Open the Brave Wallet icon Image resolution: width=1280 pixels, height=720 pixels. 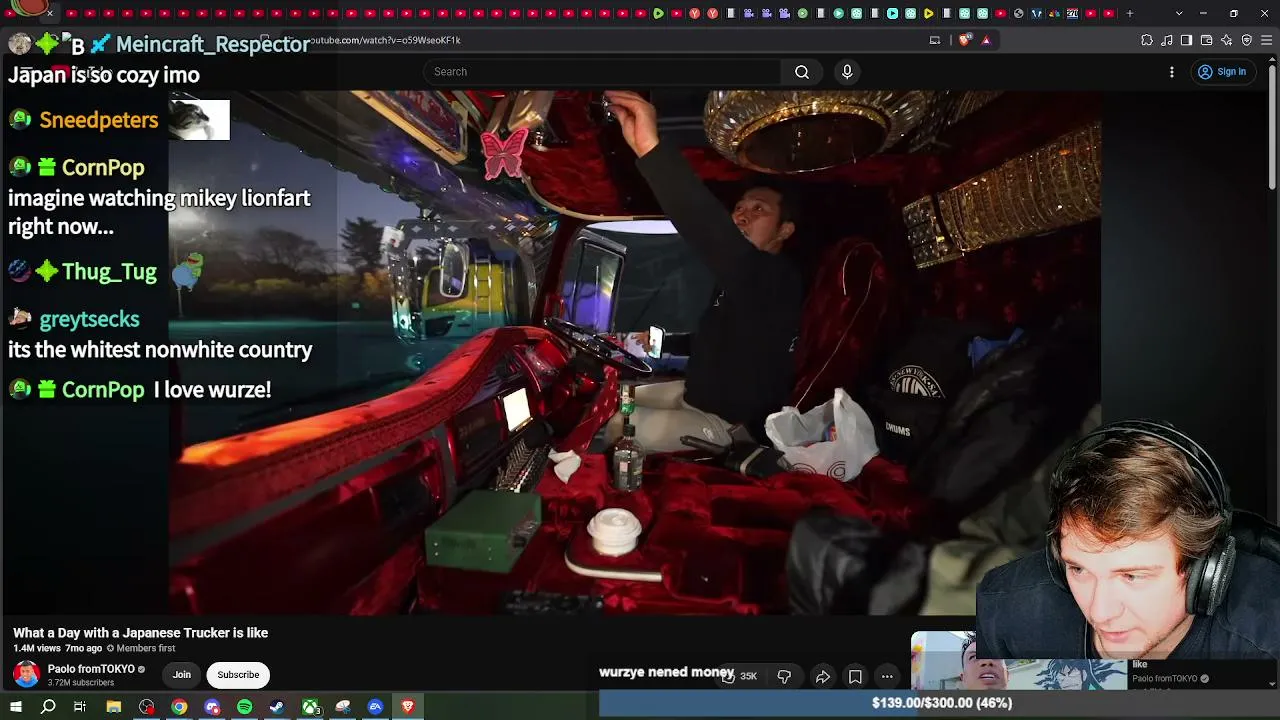click(x=1207, y=40)
